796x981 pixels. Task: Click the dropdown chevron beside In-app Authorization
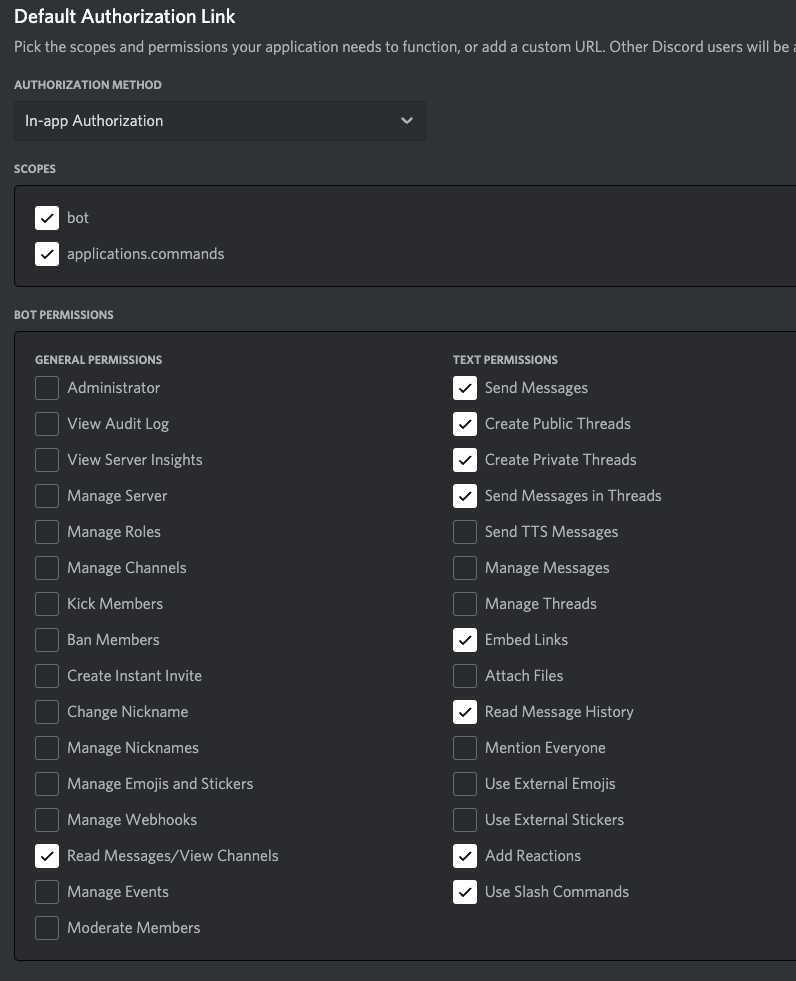pyautogui.click(x=406, y=121)
